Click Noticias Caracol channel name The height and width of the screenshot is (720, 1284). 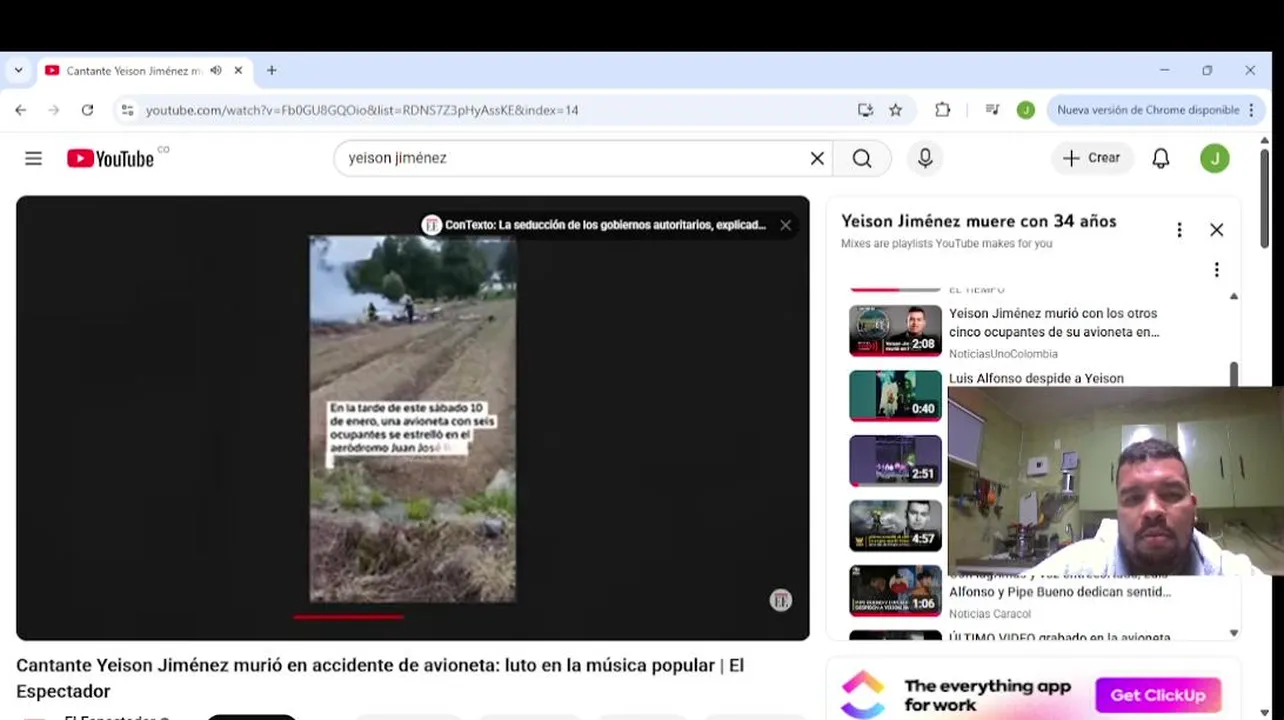[x=990, y=614]
